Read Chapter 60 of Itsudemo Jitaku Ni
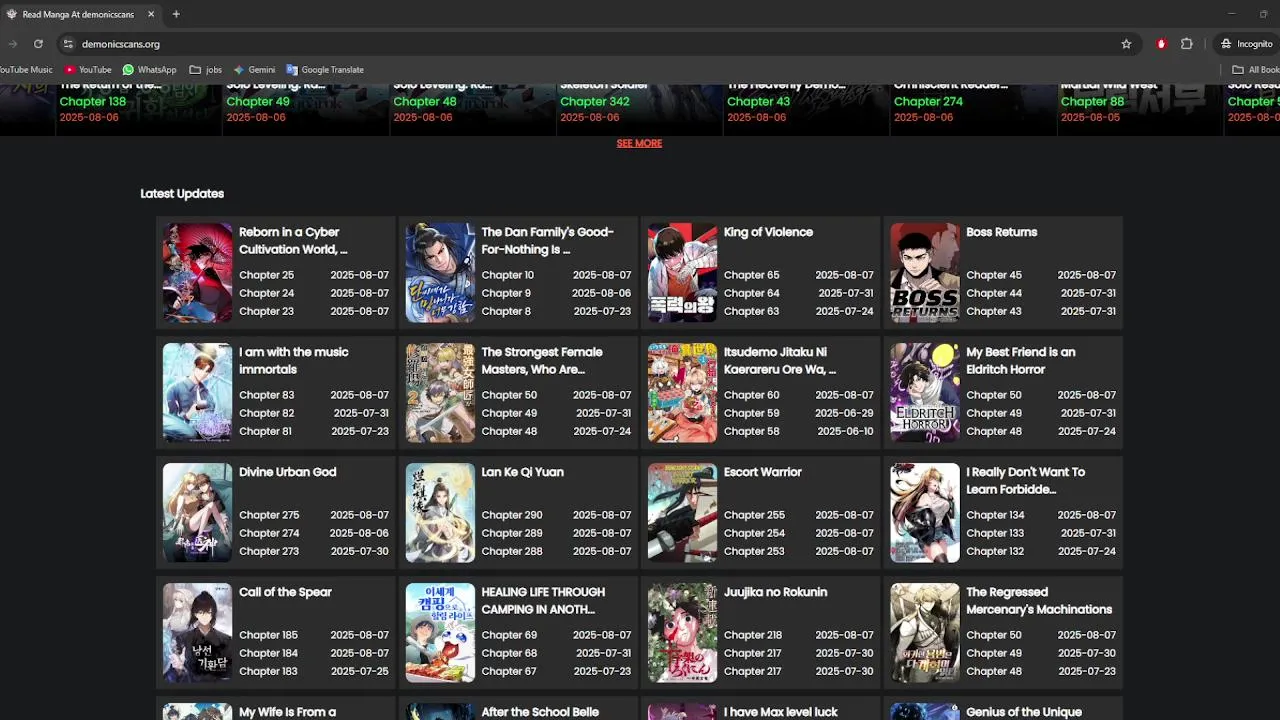 pos(751,395)
